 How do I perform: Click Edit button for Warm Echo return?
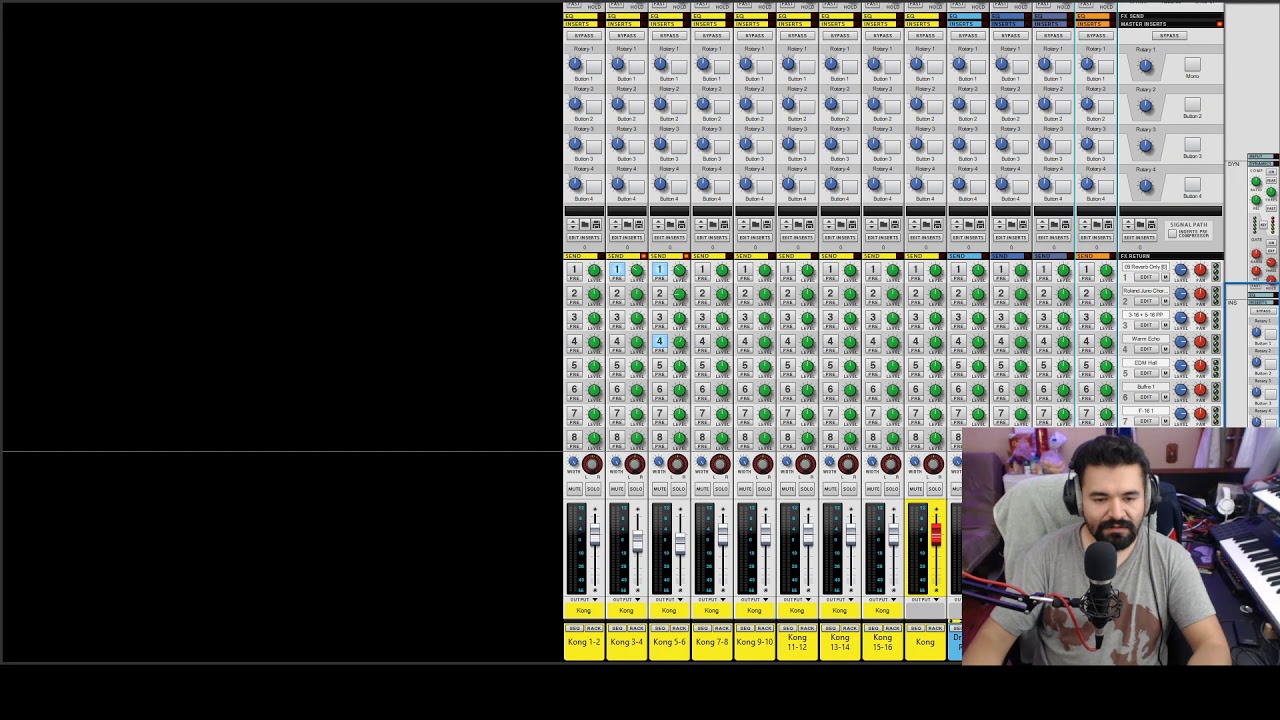pos(1146,349)
